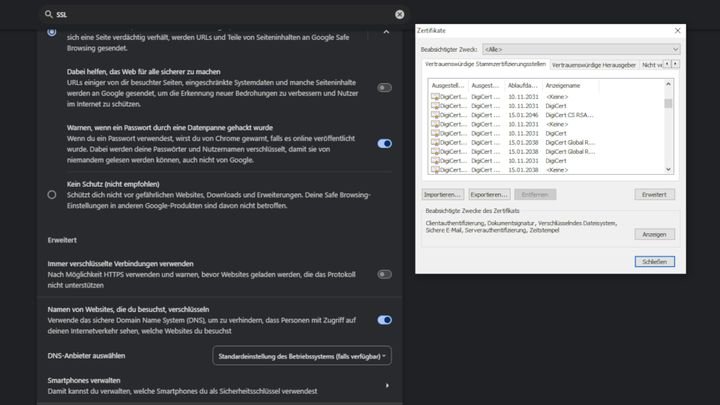Sort by the 'Anzeigename' column header

570,85
